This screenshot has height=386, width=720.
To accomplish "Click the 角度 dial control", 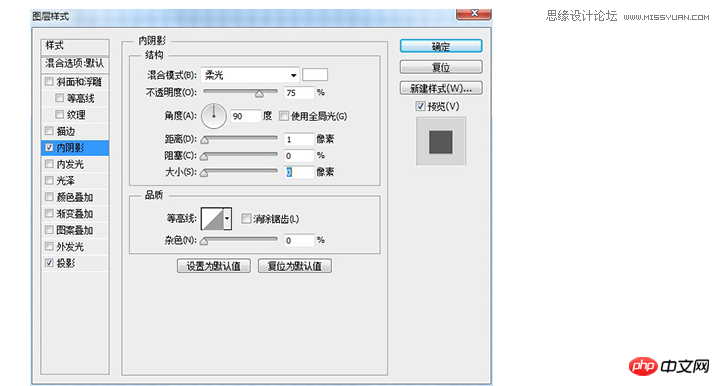I will (214, 116).
